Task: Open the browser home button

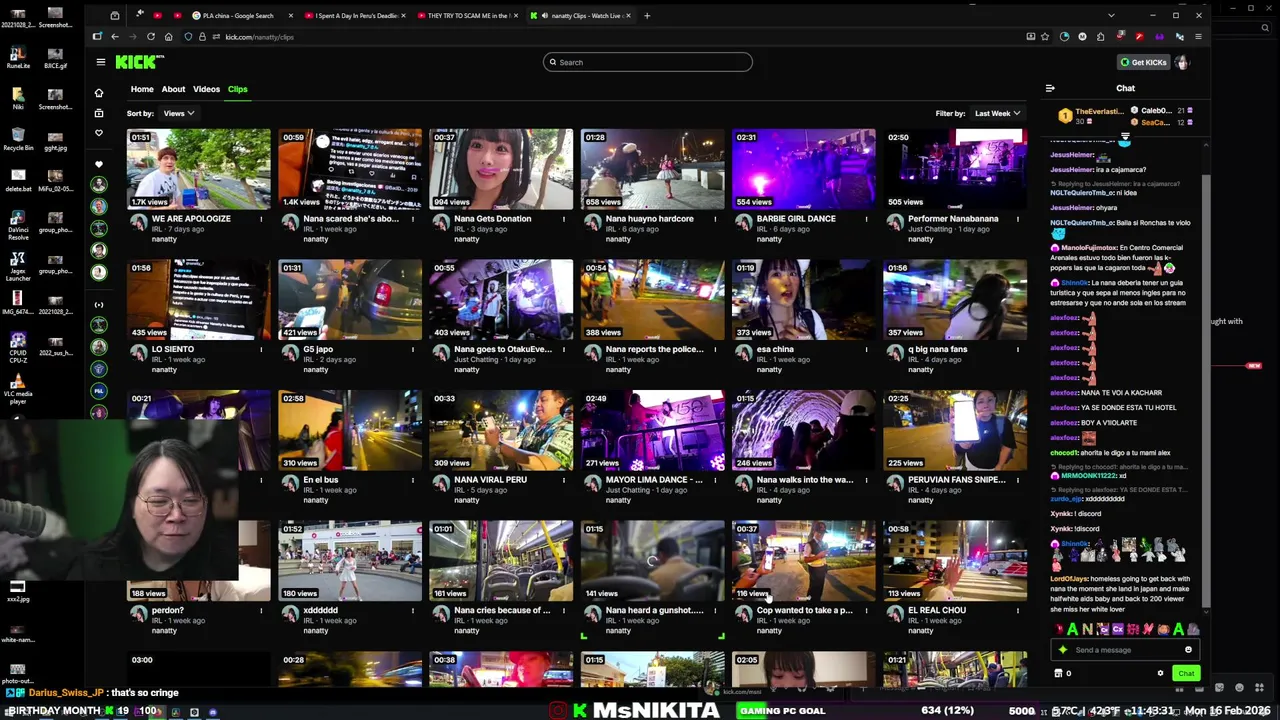Action: (168, 37)
